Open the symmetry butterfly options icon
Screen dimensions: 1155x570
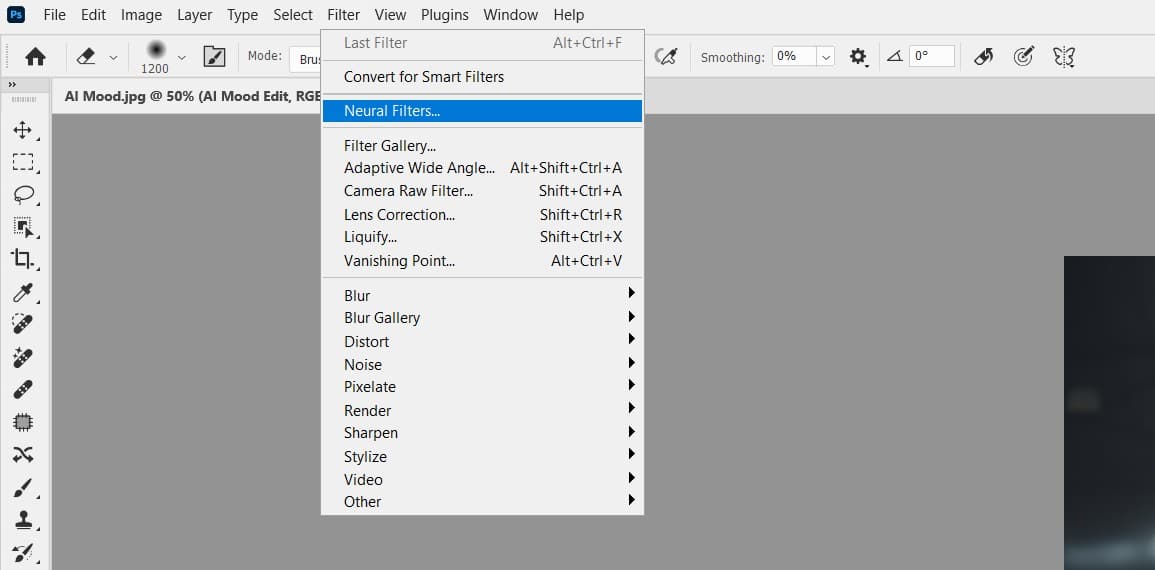(x=1064, y=57)
